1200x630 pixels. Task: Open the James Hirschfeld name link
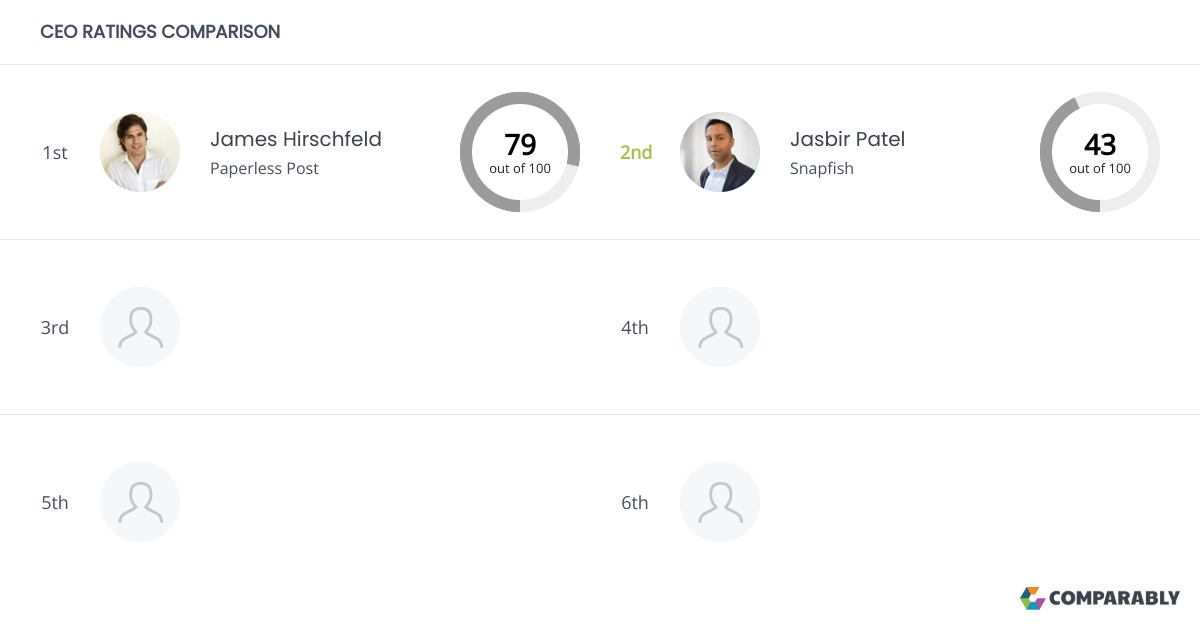tap(296, 139)
